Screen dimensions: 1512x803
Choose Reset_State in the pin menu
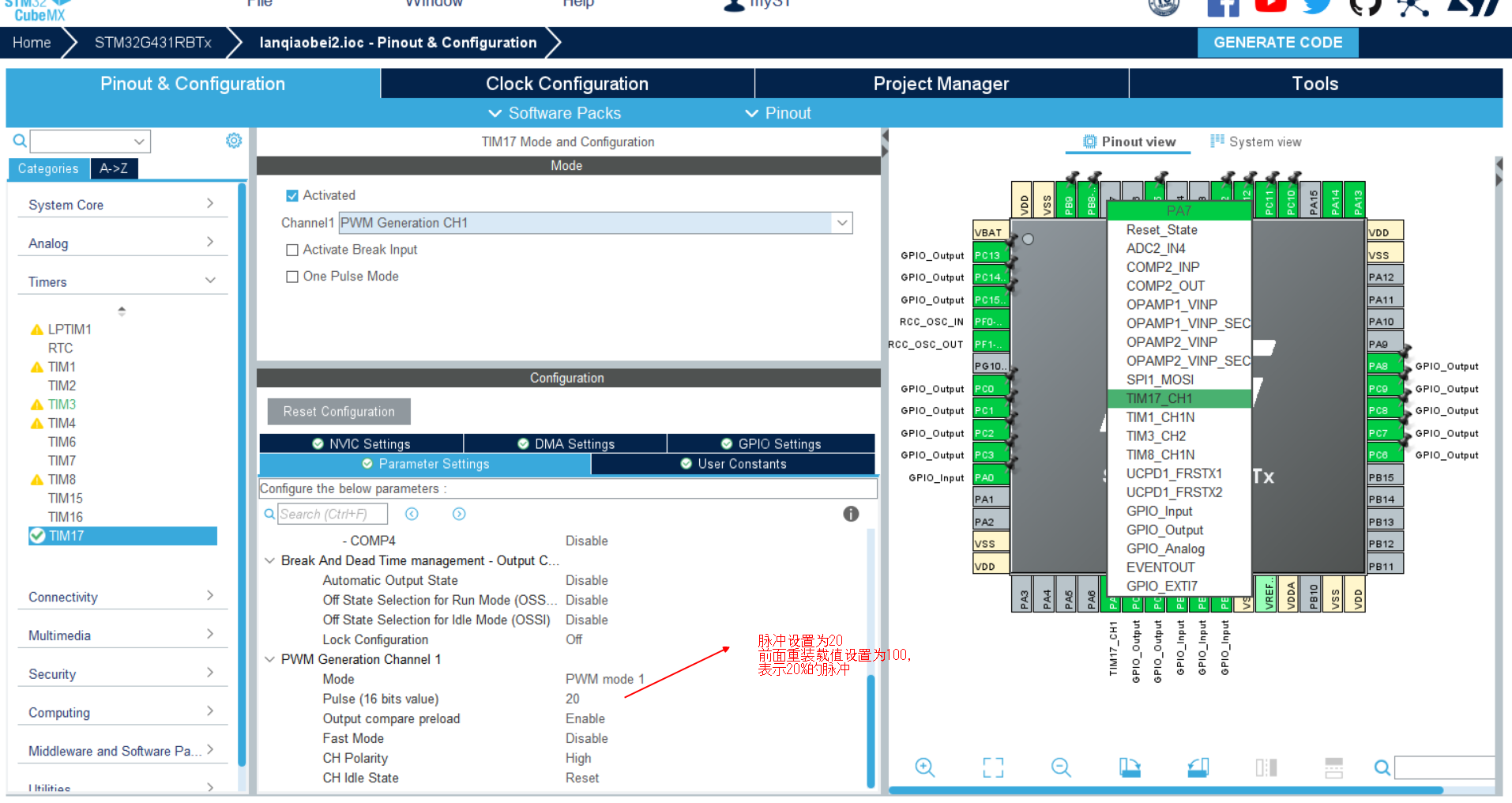click(x=1179, y=230)
